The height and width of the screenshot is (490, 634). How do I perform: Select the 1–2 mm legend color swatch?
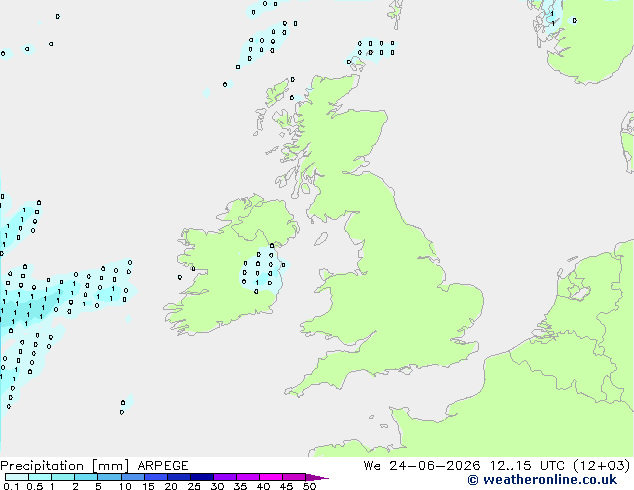tap(63, 477)
